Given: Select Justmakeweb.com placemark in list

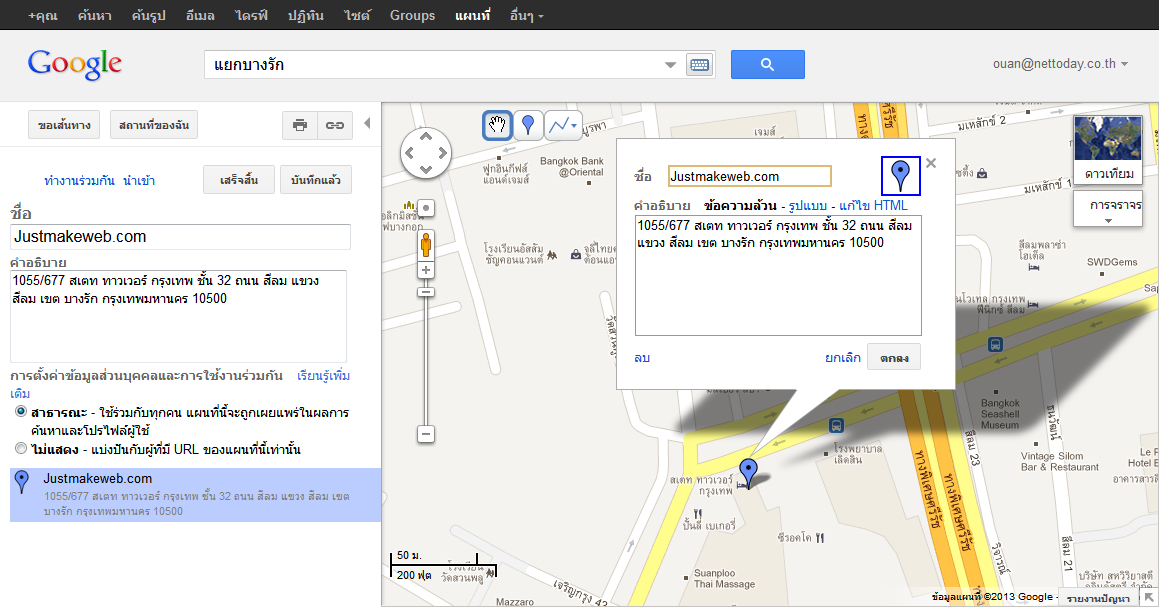Looking at the screenshot, I should [x=195, y=494].
